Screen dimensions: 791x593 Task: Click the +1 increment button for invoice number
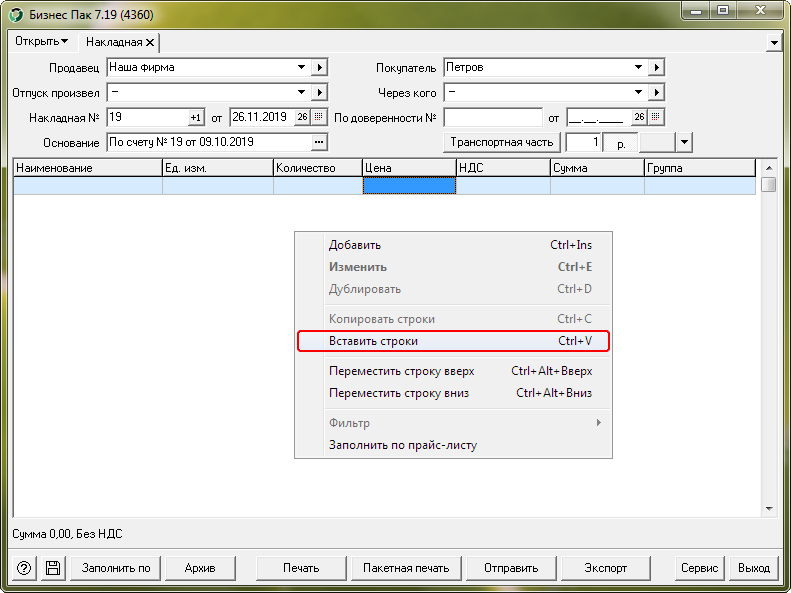click(x=196, y=117)
